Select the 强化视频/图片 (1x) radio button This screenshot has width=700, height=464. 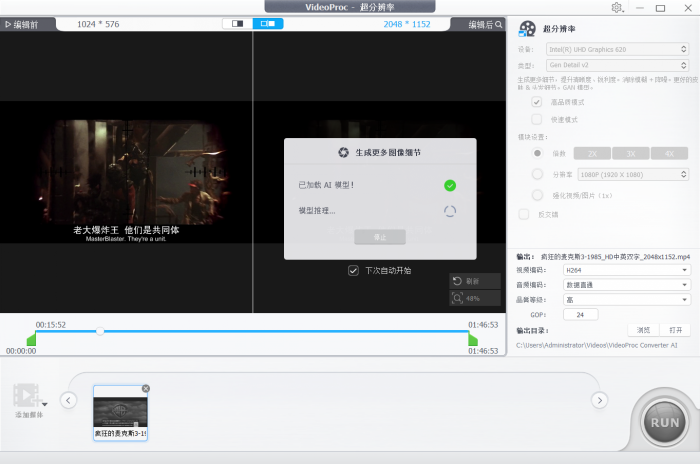pos(537,195)
